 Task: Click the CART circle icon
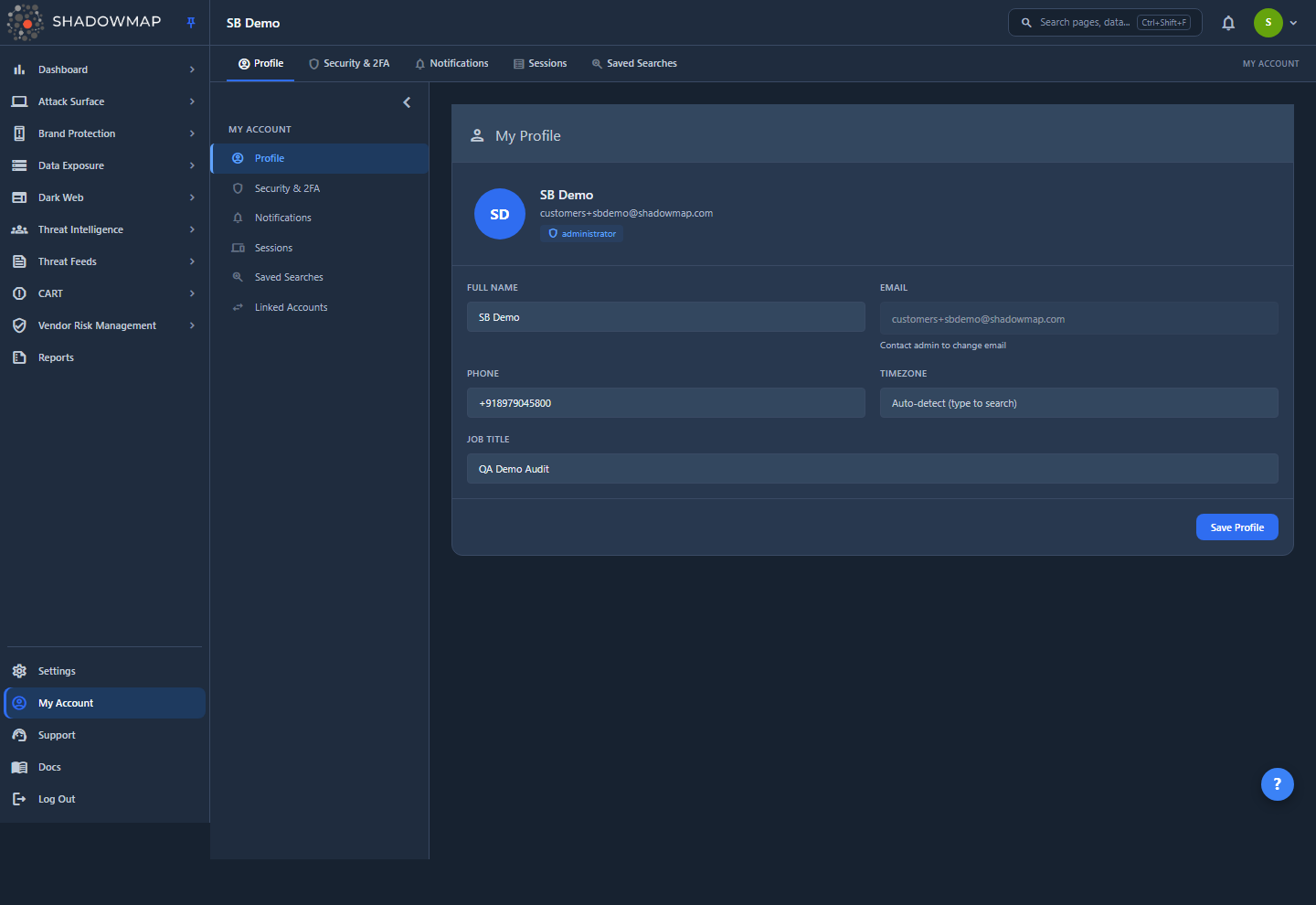point(19,293)
